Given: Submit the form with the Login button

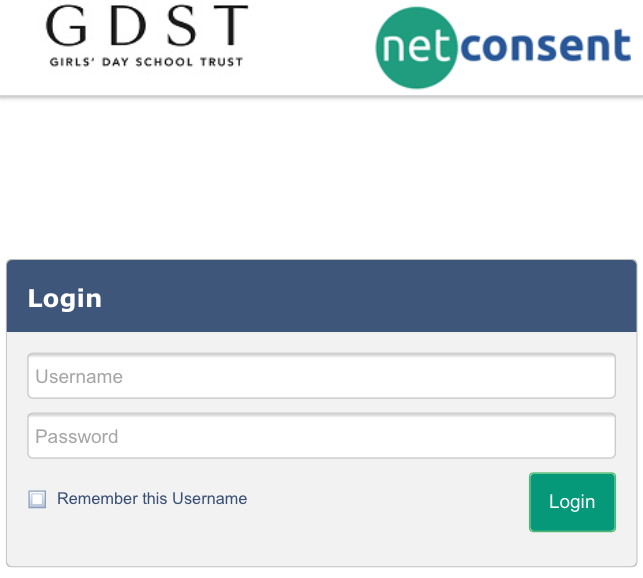Looking at the screenshot, I should click(x=572, y=502).
